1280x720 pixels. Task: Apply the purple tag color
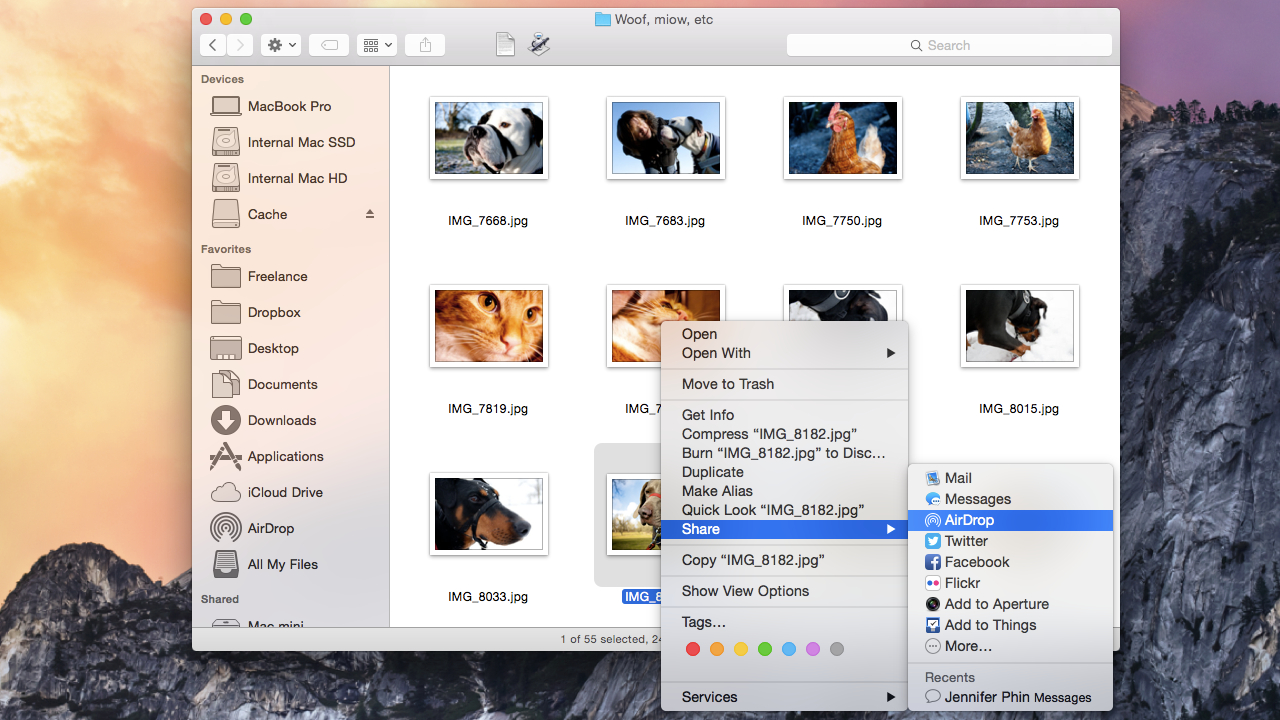coord(813,649)
